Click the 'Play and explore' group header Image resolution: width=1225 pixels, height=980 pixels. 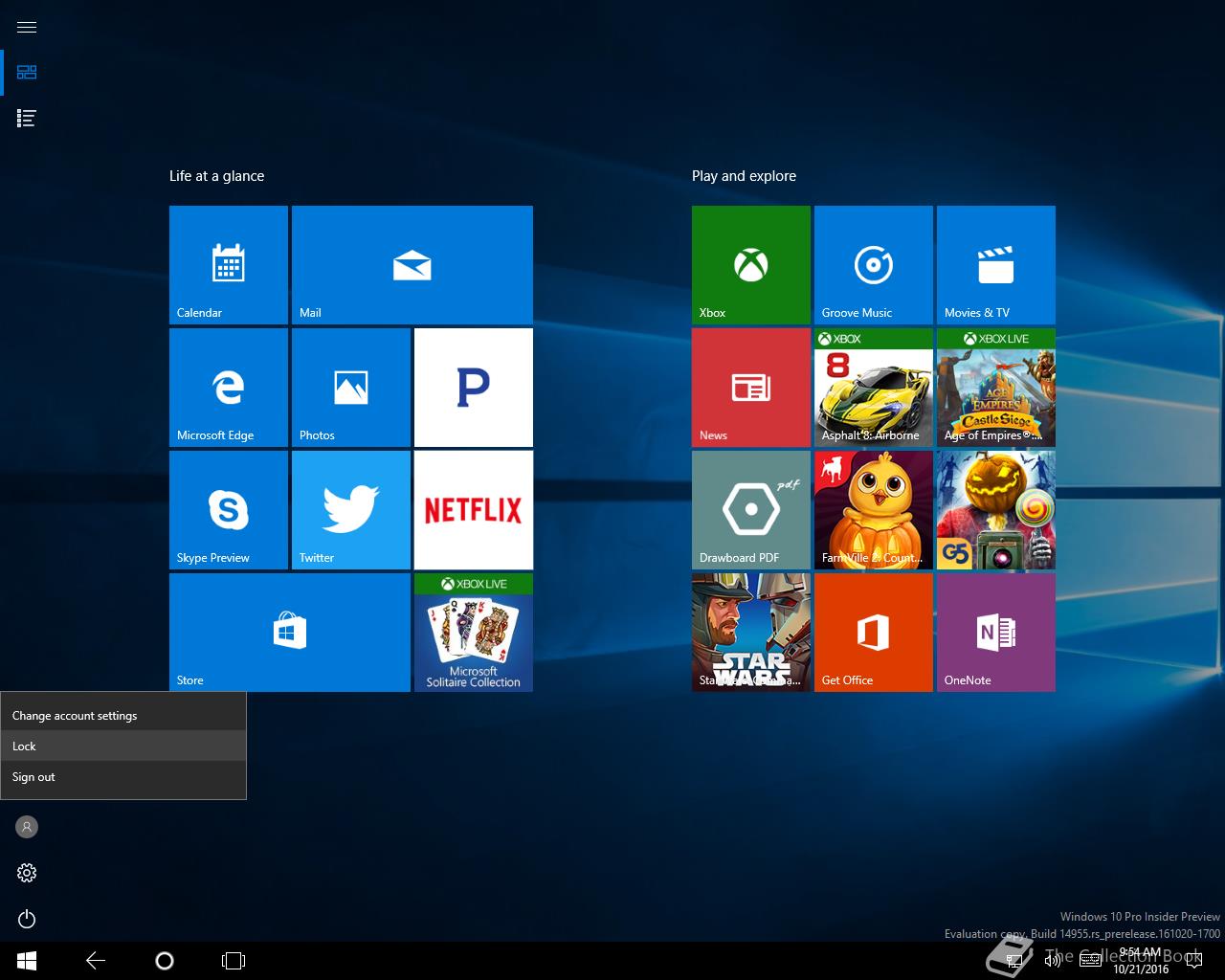[x=744, y=176]
